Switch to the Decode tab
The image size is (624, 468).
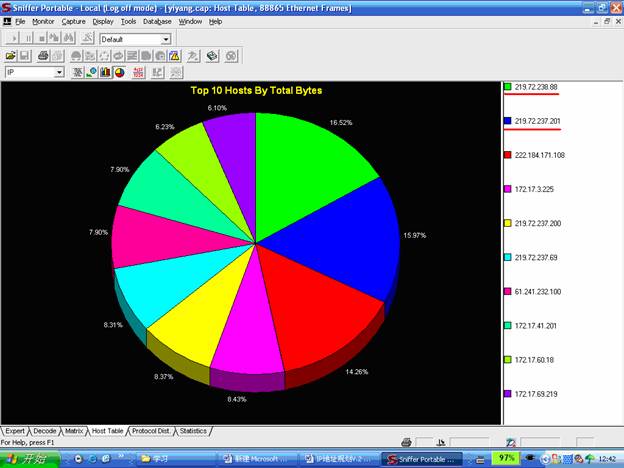click(x=45, y=431)
